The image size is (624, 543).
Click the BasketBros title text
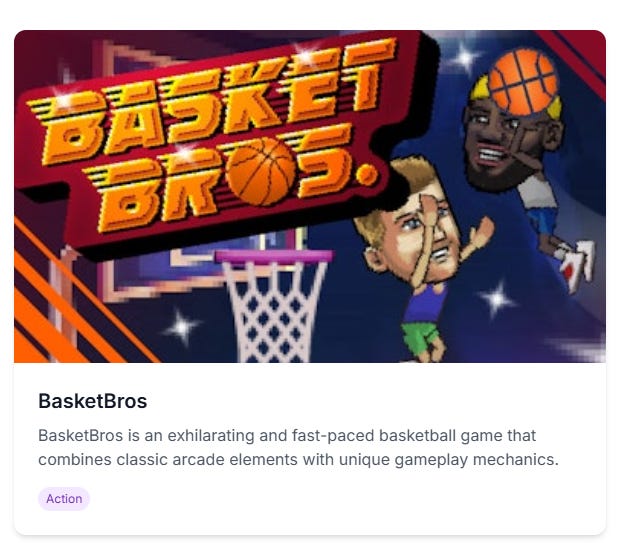click(93, 401)
